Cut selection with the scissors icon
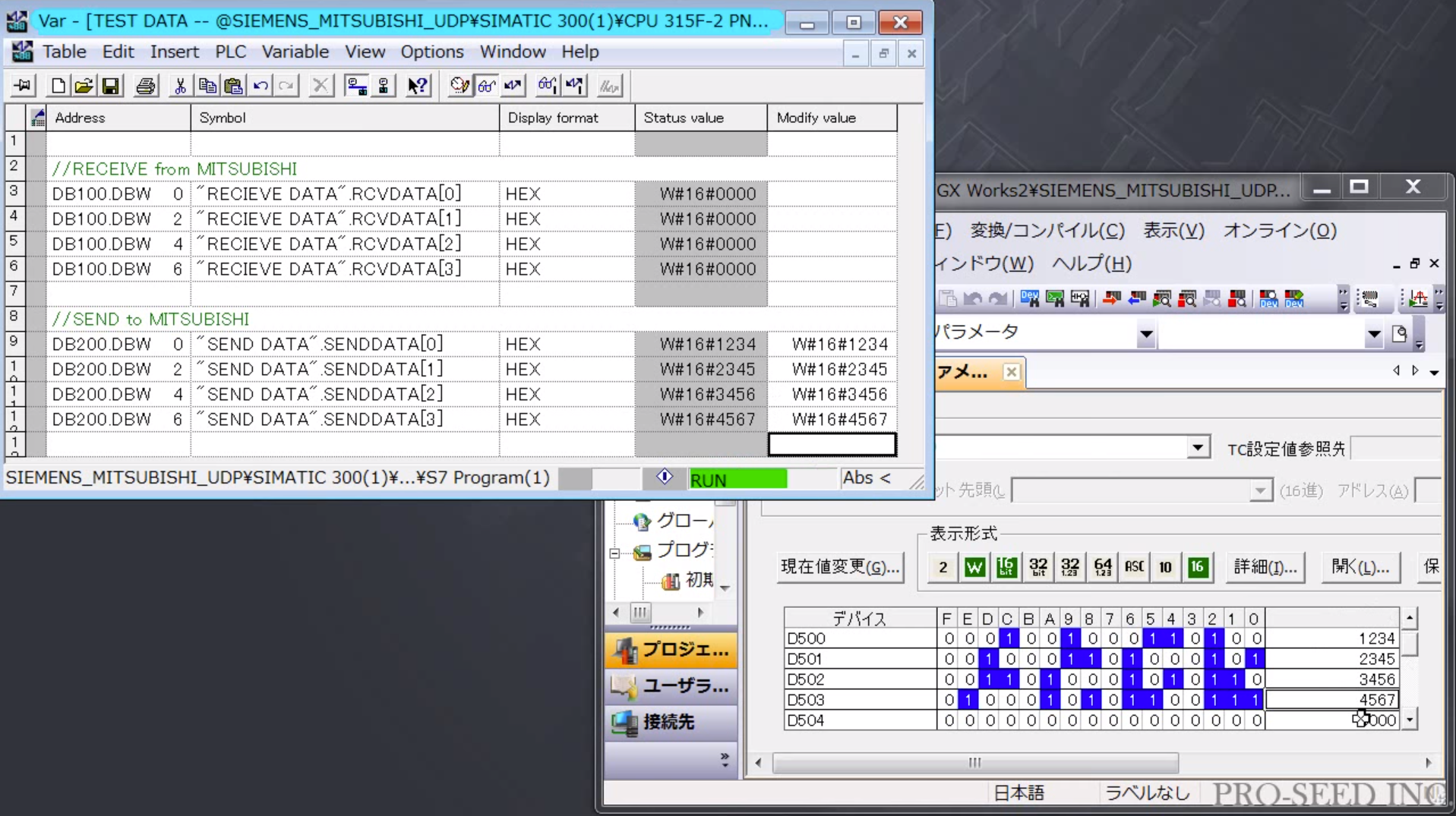The image size is (1456, 816). [x=180, y=86]
